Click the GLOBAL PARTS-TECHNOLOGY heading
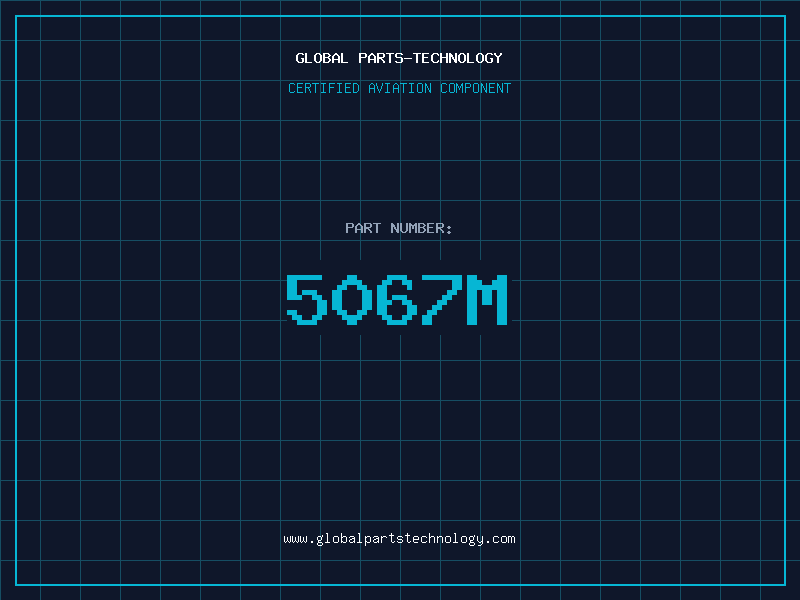 point(399,58)
